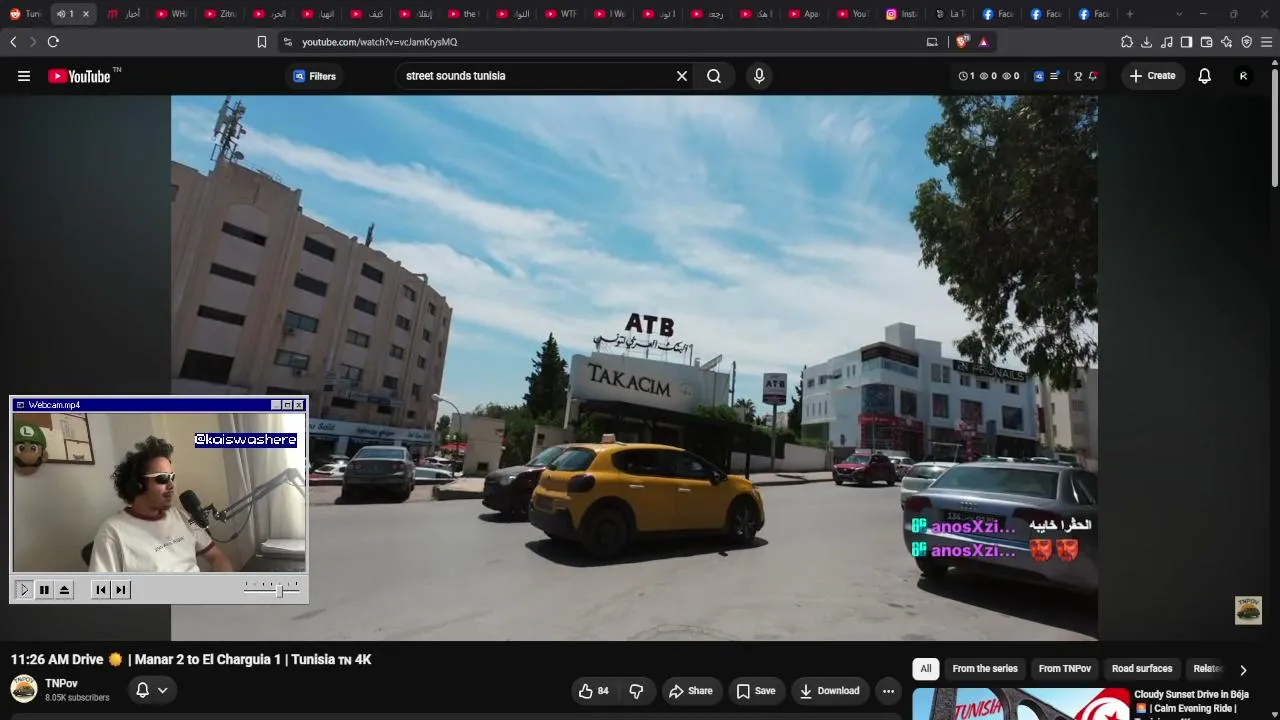Viewport: 1280px width, 720px height.
Task: Select 'Road surfaces' chip
Action: pyautogui.click(x=1142, y=669)
